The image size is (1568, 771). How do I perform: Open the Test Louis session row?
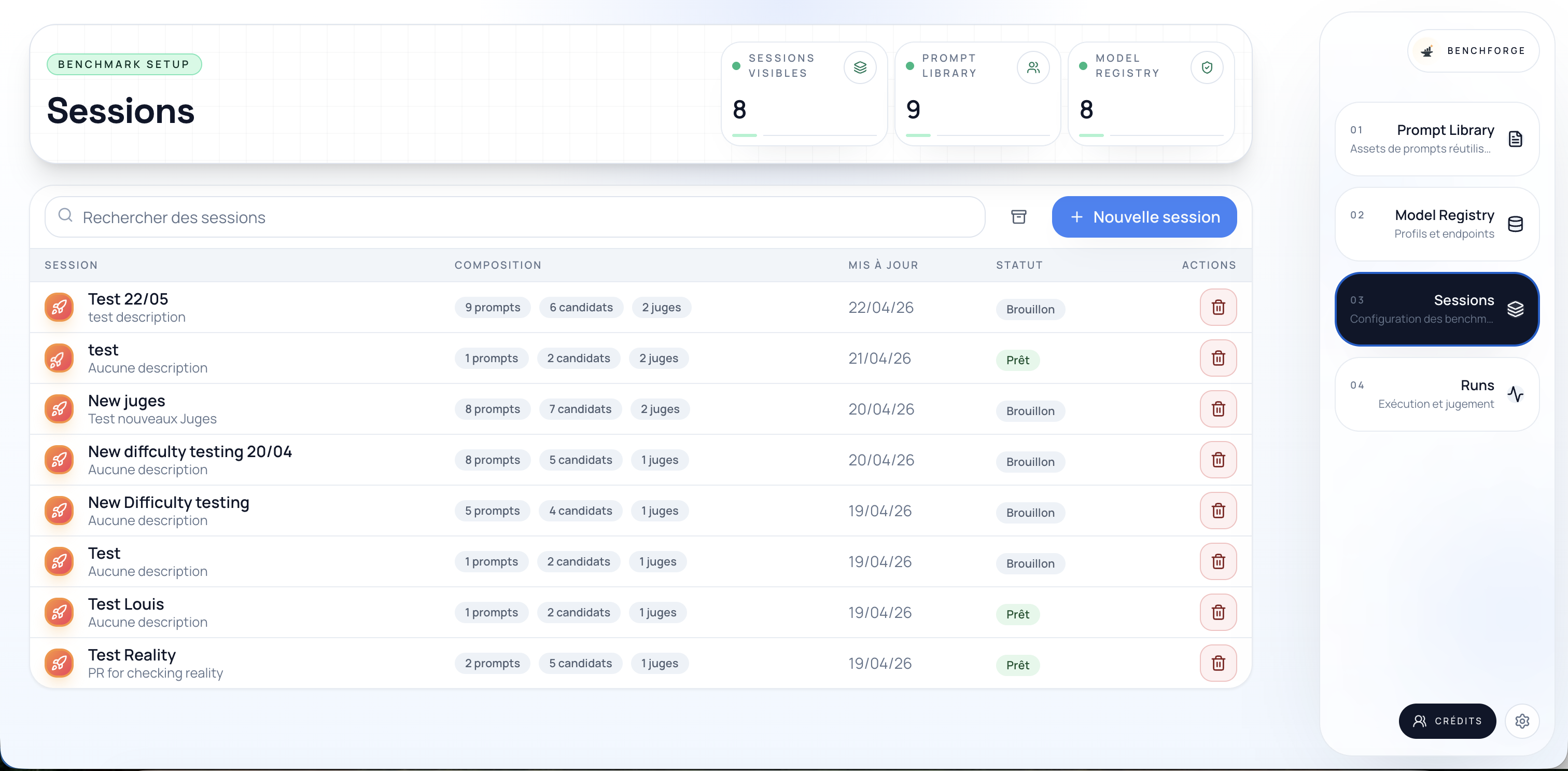(640, 613)
